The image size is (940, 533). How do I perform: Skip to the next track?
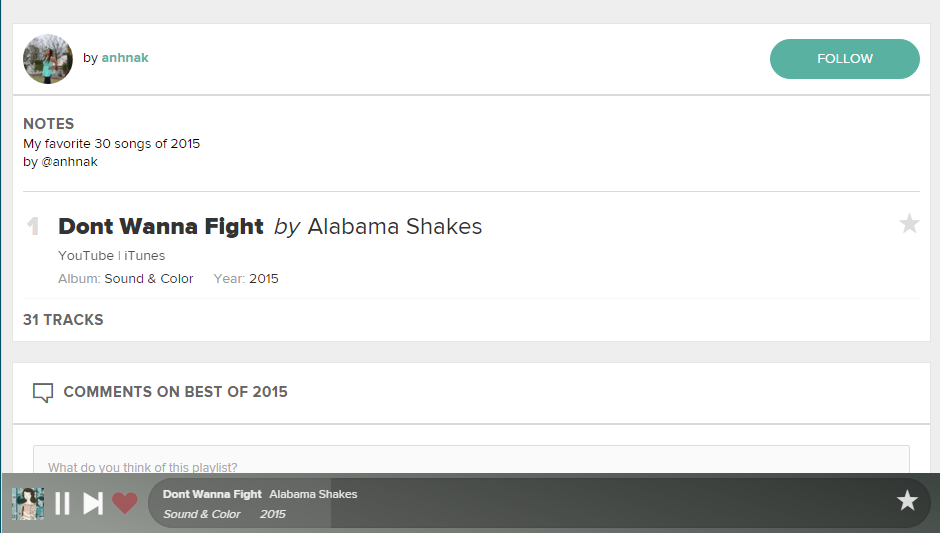[x=92, y=503]
